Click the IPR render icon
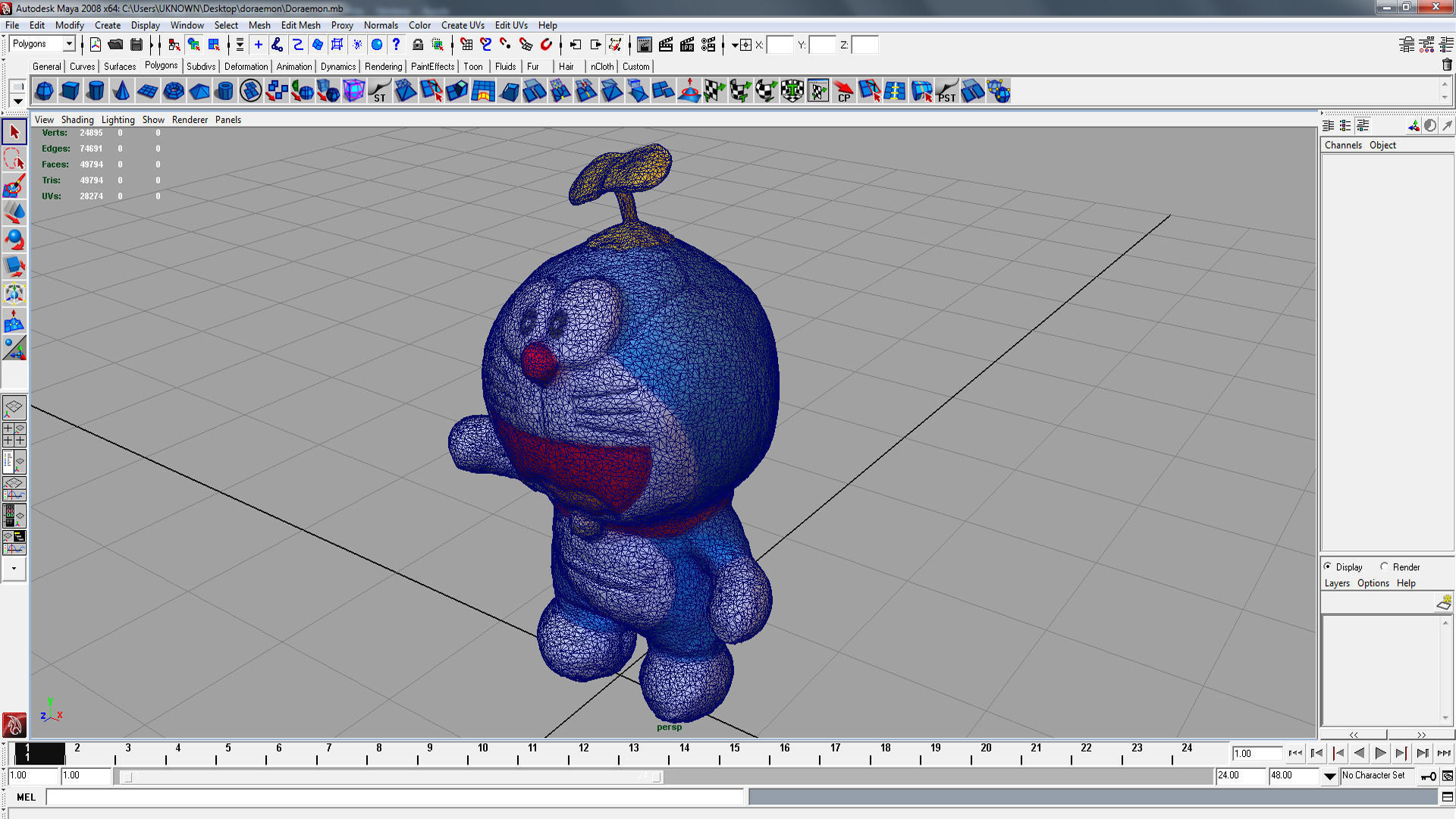Viewport: 1456px width, 819px height. point(687,45)
